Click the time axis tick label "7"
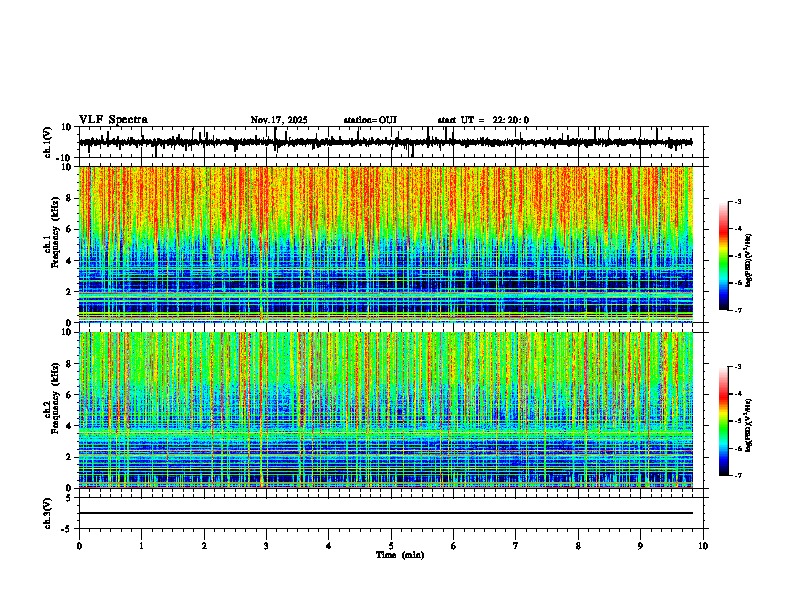Screen dimensions: 792x612 (x=516, y=546)
